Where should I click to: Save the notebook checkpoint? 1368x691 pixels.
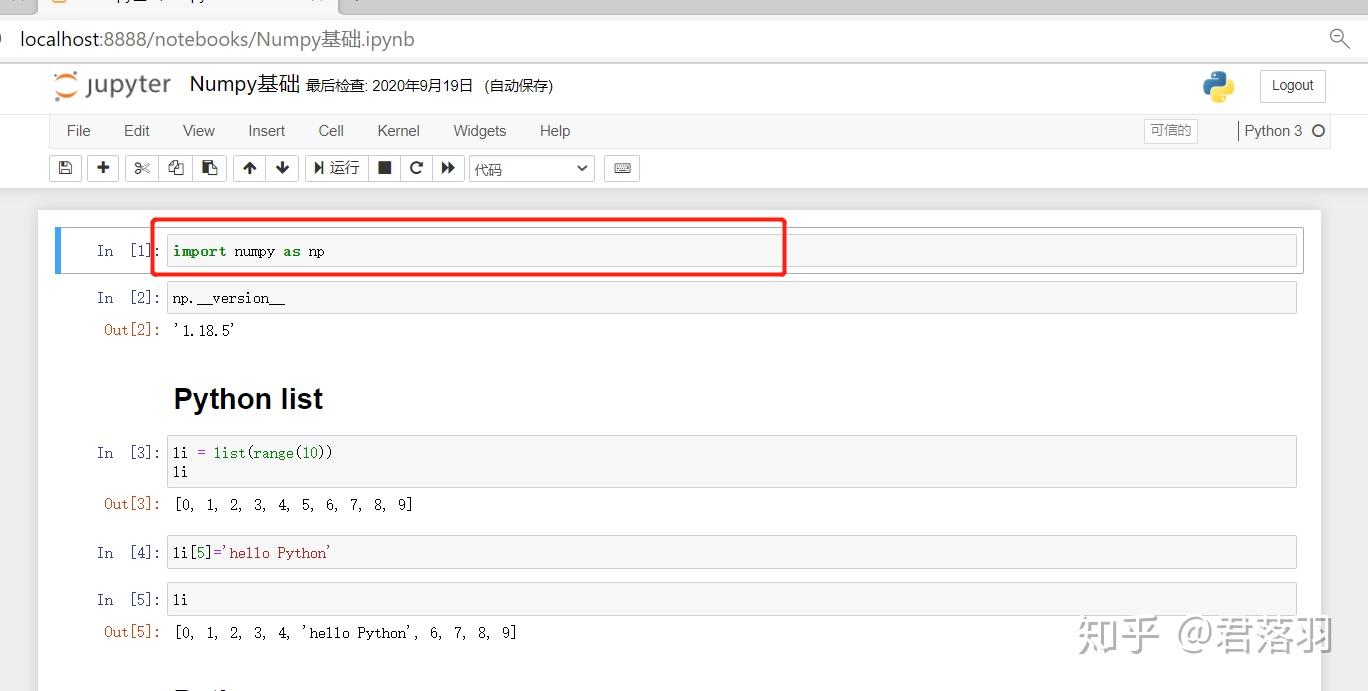65,168
